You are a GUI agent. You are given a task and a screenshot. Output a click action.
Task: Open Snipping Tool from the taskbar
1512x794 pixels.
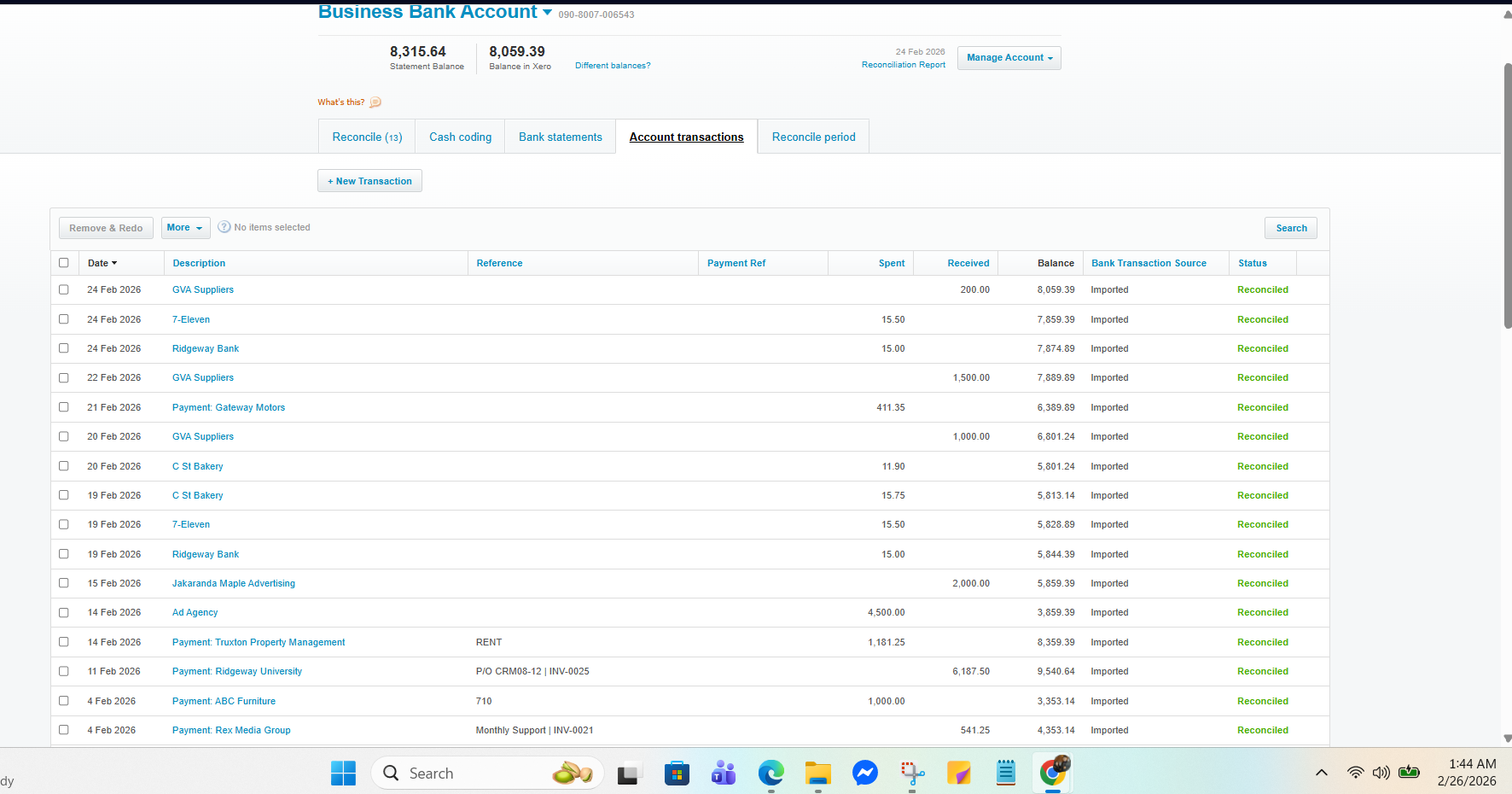tap(912, 774)
